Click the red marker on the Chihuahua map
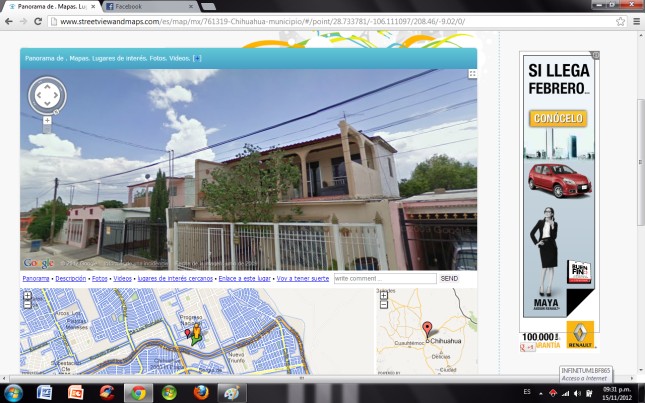 point(428,329)
